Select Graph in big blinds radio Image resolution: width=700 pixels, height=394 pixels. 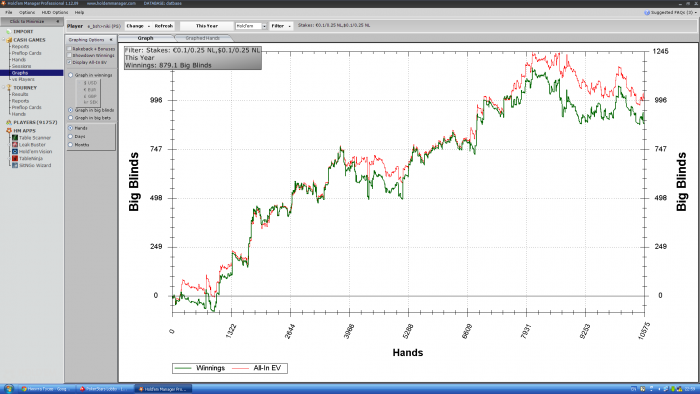[x=71, y=110]
